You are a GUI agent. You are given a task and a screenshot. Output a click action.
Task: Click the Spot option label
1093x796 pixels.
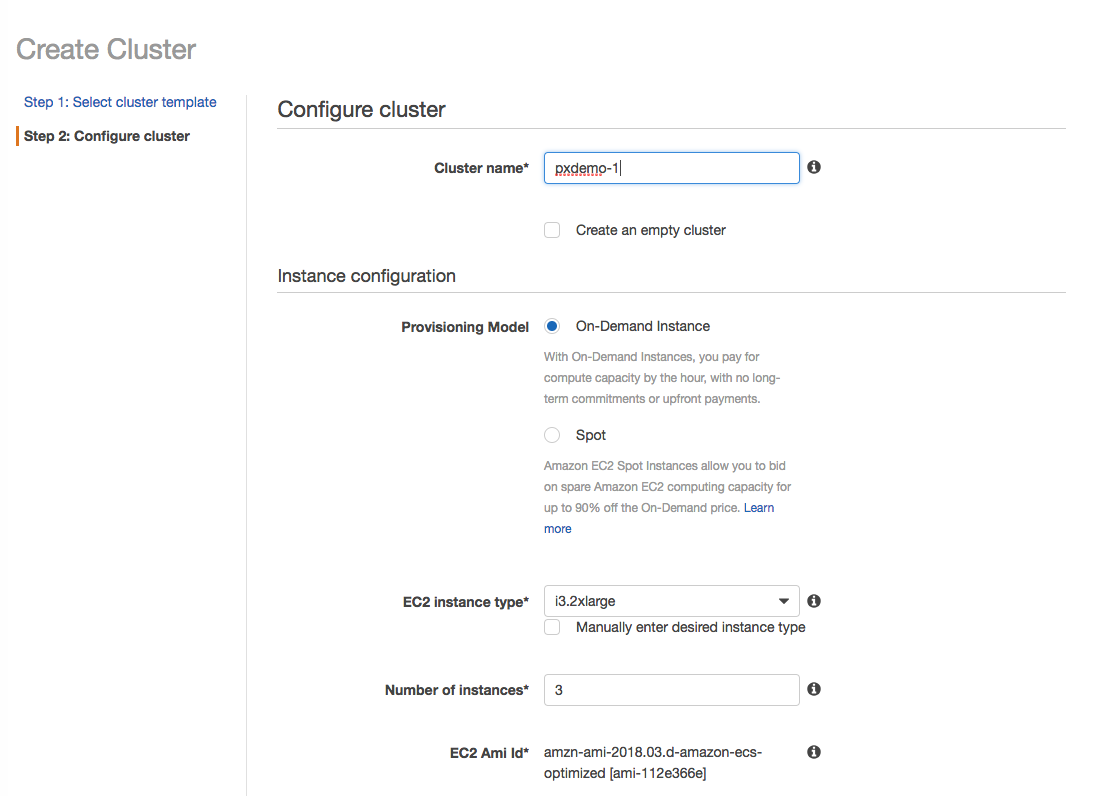[590, 435]
